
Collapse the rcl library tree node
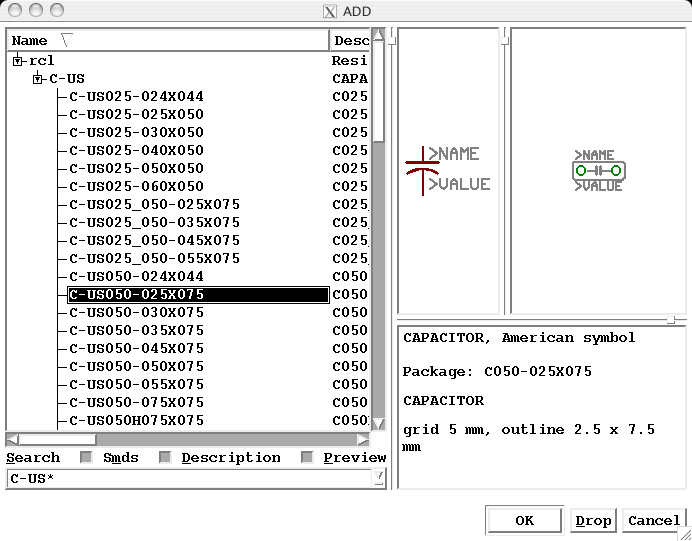click(17, 61)
